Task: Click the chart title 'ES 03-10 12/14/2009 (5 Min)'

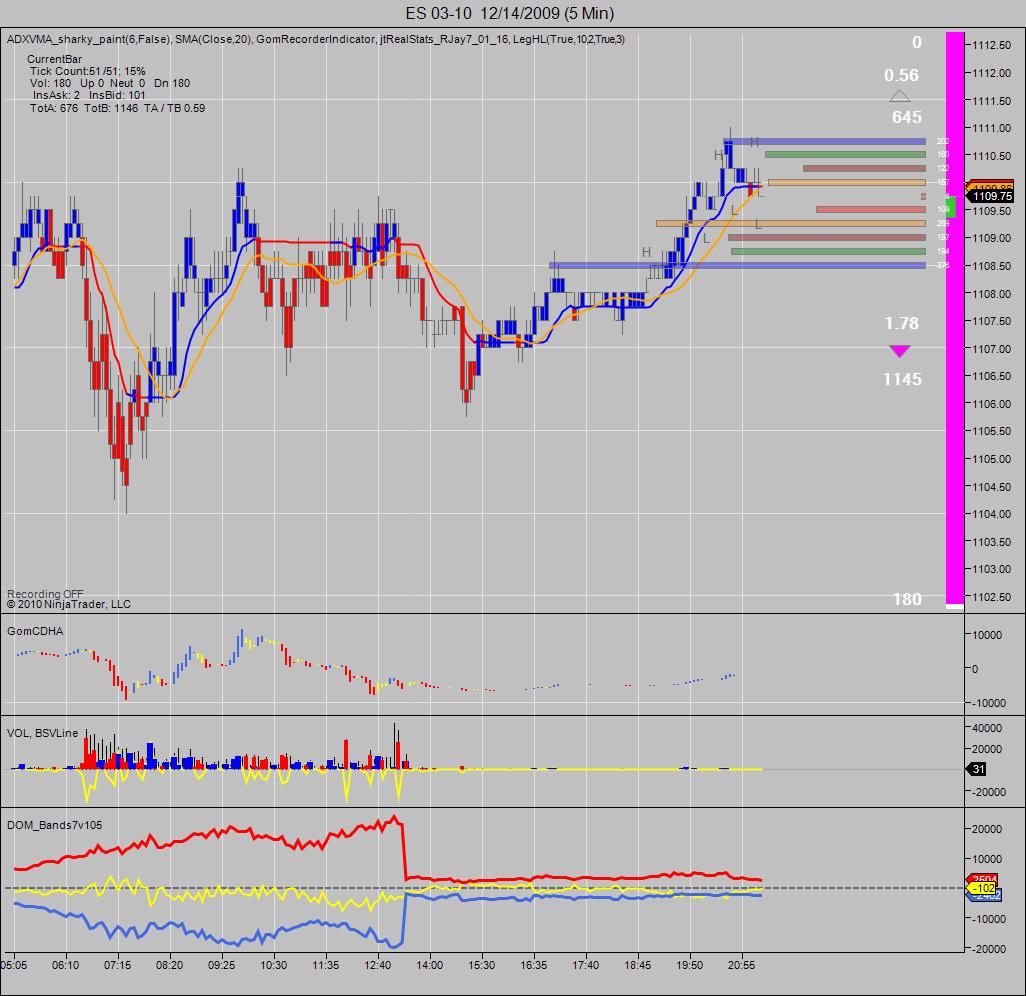Action: (x=510, y=13)
